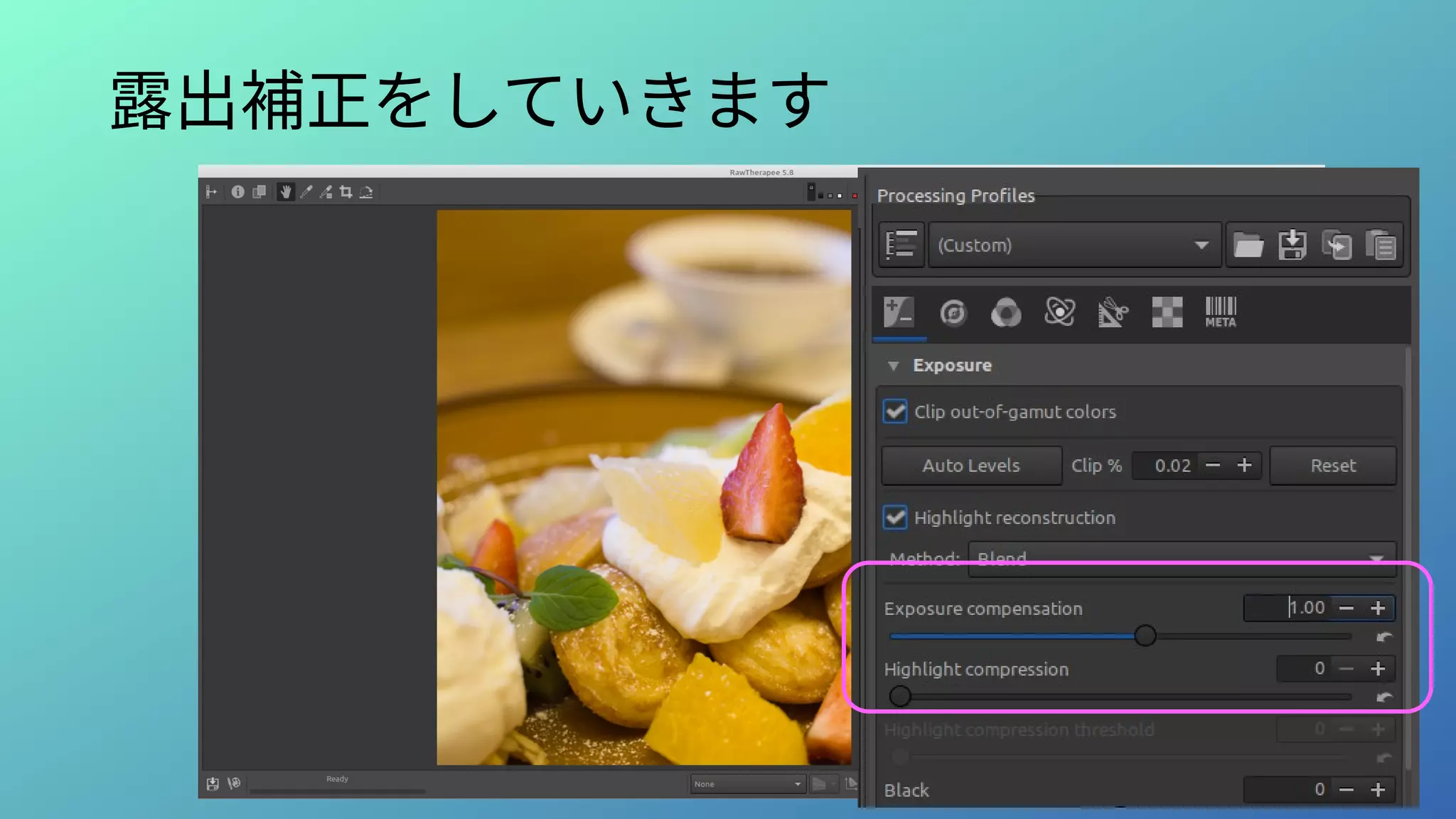This screenshot has height=819, width=1456.
Task: Open the (Custom) processing profile dropdown
Action: pyautogui.click(x=1074, y=245)
